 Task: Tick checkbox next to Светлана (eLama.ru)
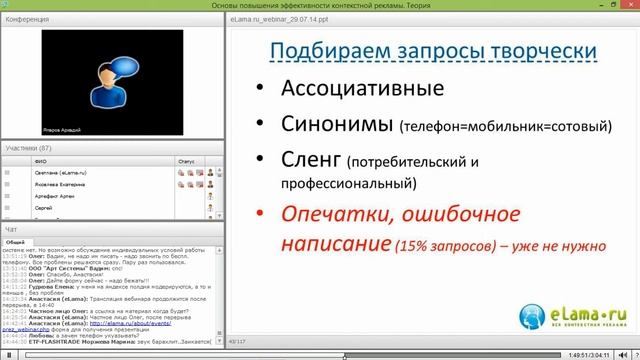(x=7, y=173)
